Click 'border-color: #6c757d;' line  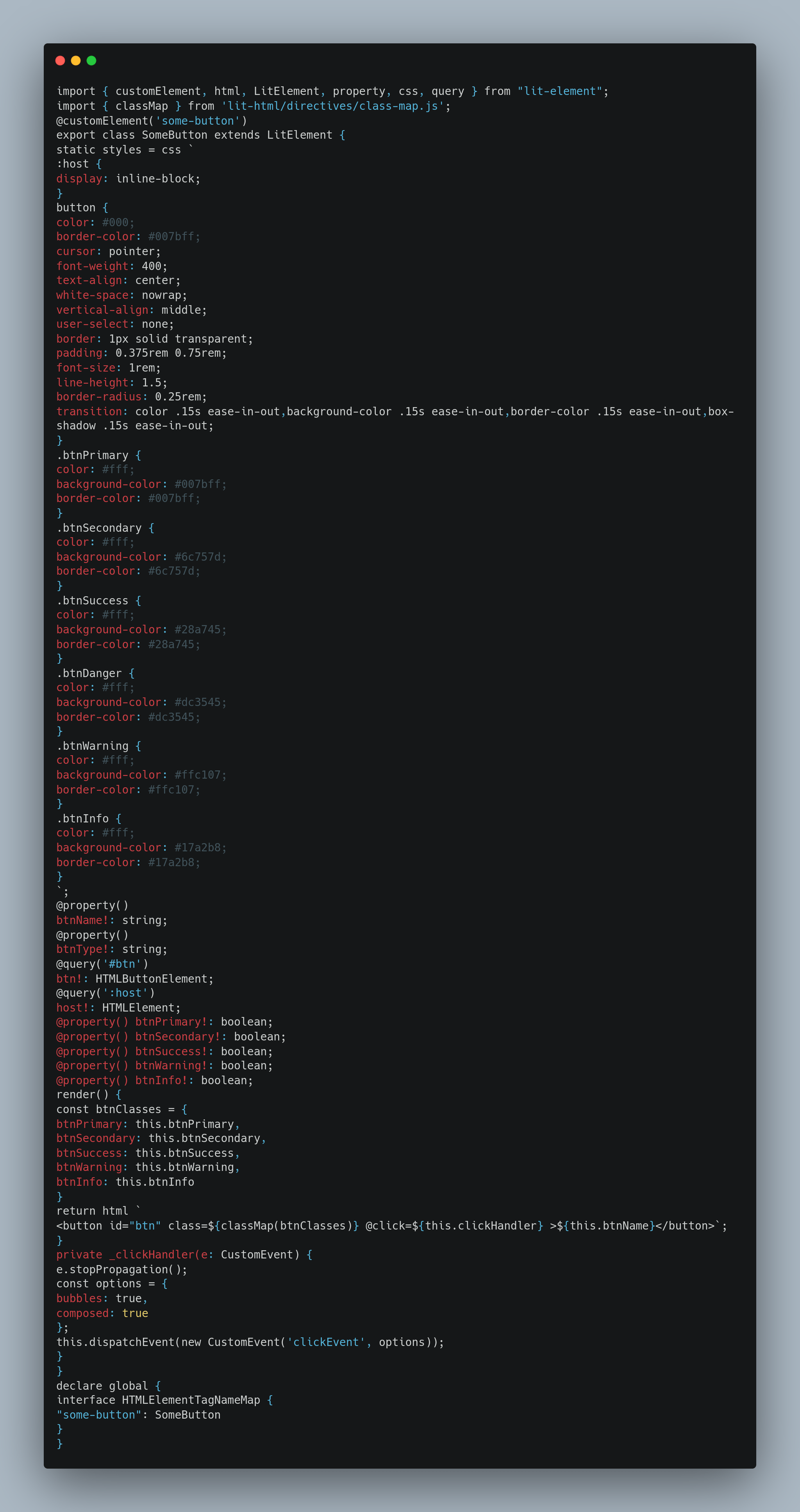tap(129, 571)
